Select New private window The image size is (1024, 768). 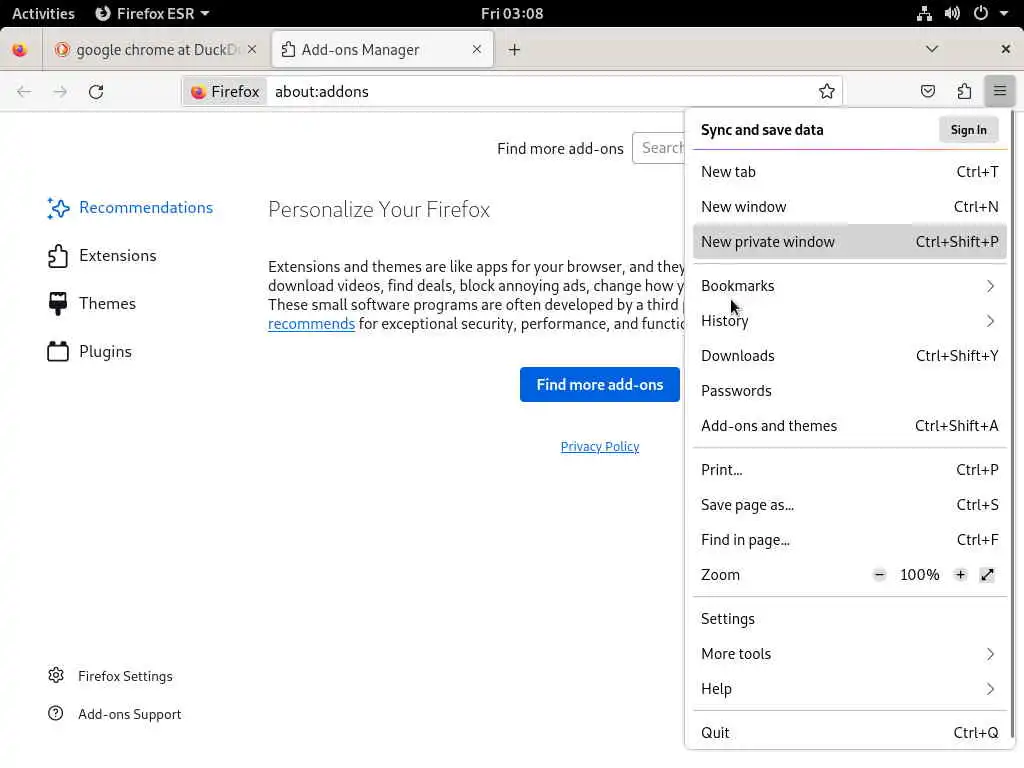tap(850, 242)
